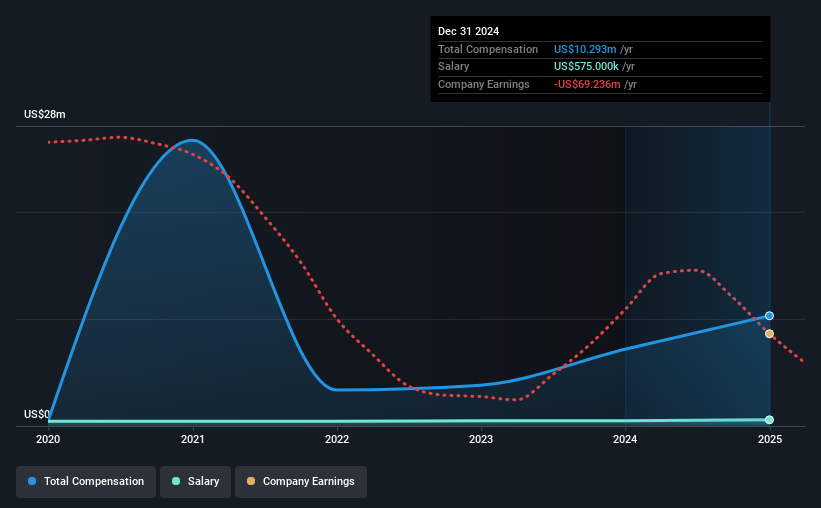
Task: Click the teal Salary data point at 2025
Action: [769, 419]
